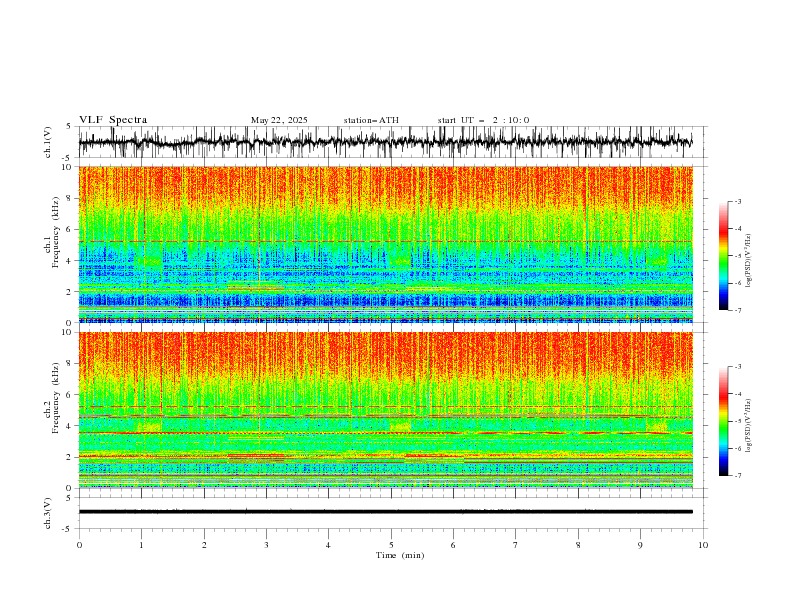
Task: Click the '6' frequency tick of ch.2 spectrogram
Action: click(70, 395)
